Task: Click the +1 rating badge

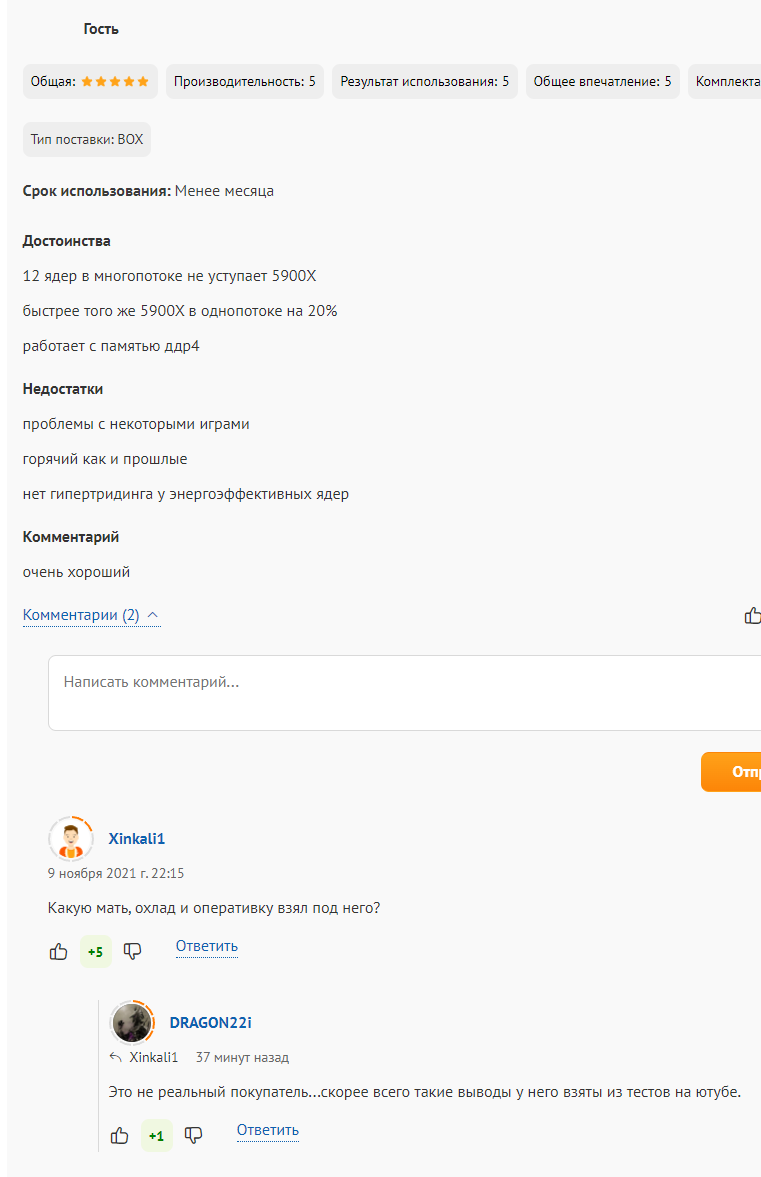Action: pos(157,1136)
